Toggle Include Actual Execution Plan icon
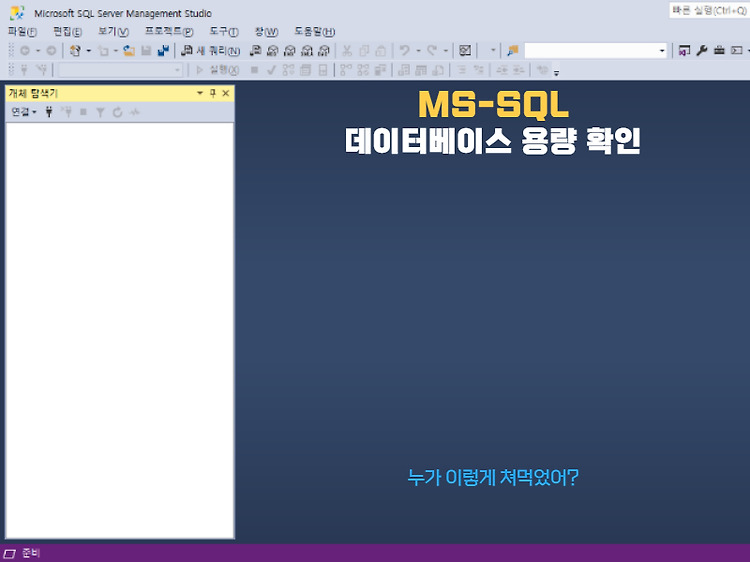This screenshot has width=750, height=562. click(346, 70)
